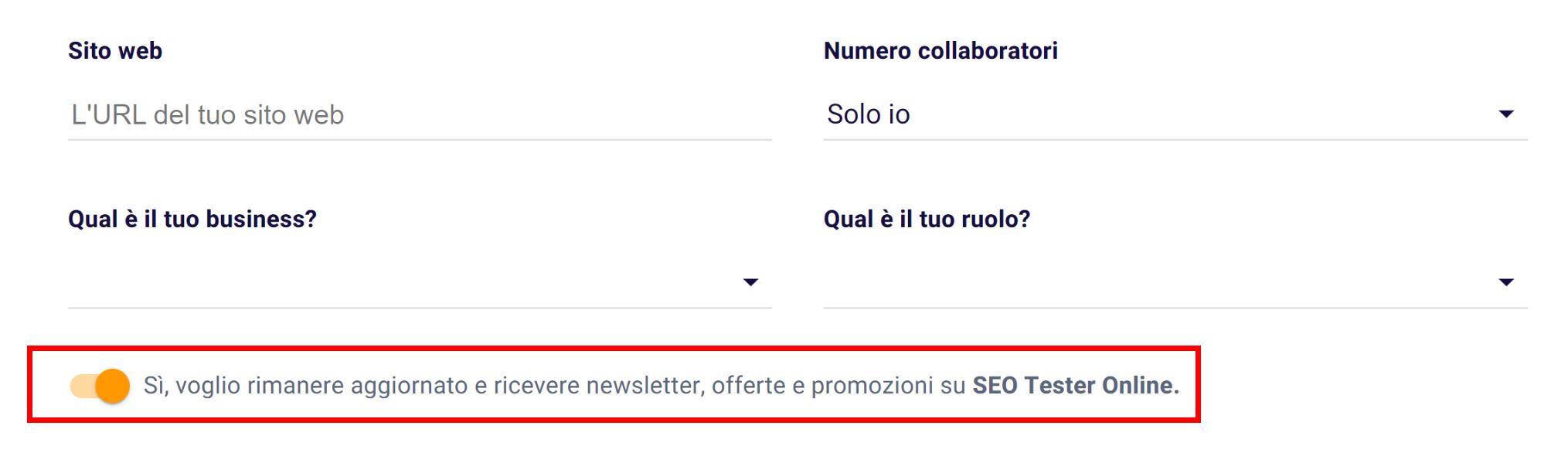The image size is (1568, 470).
Task: Open the Numero collaboratori dropdown arrow
Action: (x=1505, y=114)
